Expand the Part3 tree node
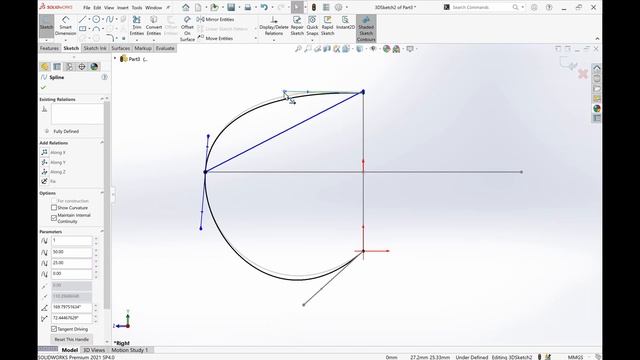The height and width of the screenshot is (360, 640). pyautogui.click(x=115, y=59)
